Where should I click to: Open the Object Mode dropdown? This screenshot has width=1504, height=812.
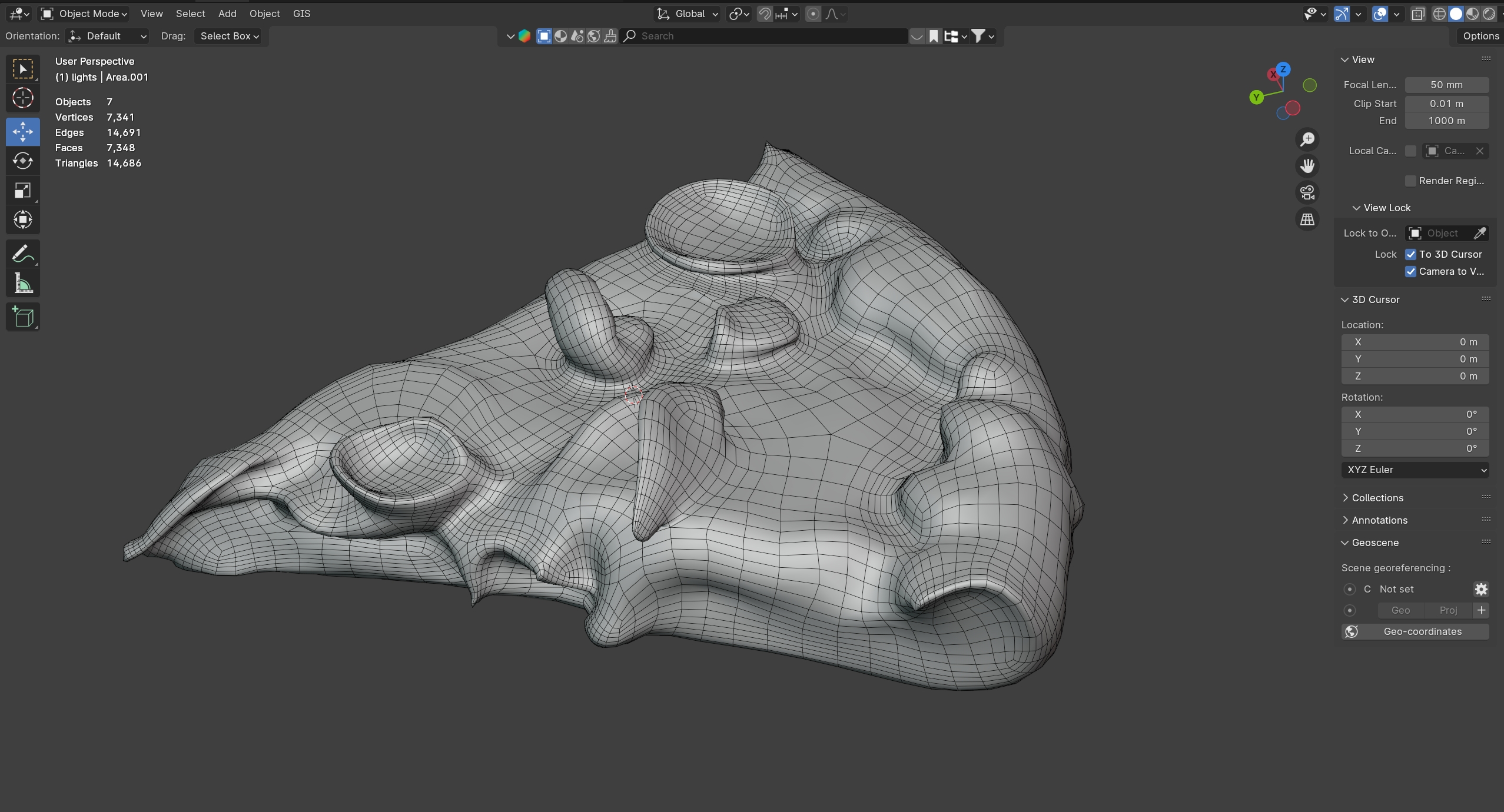pyautogui.click(x=84, y=14)
